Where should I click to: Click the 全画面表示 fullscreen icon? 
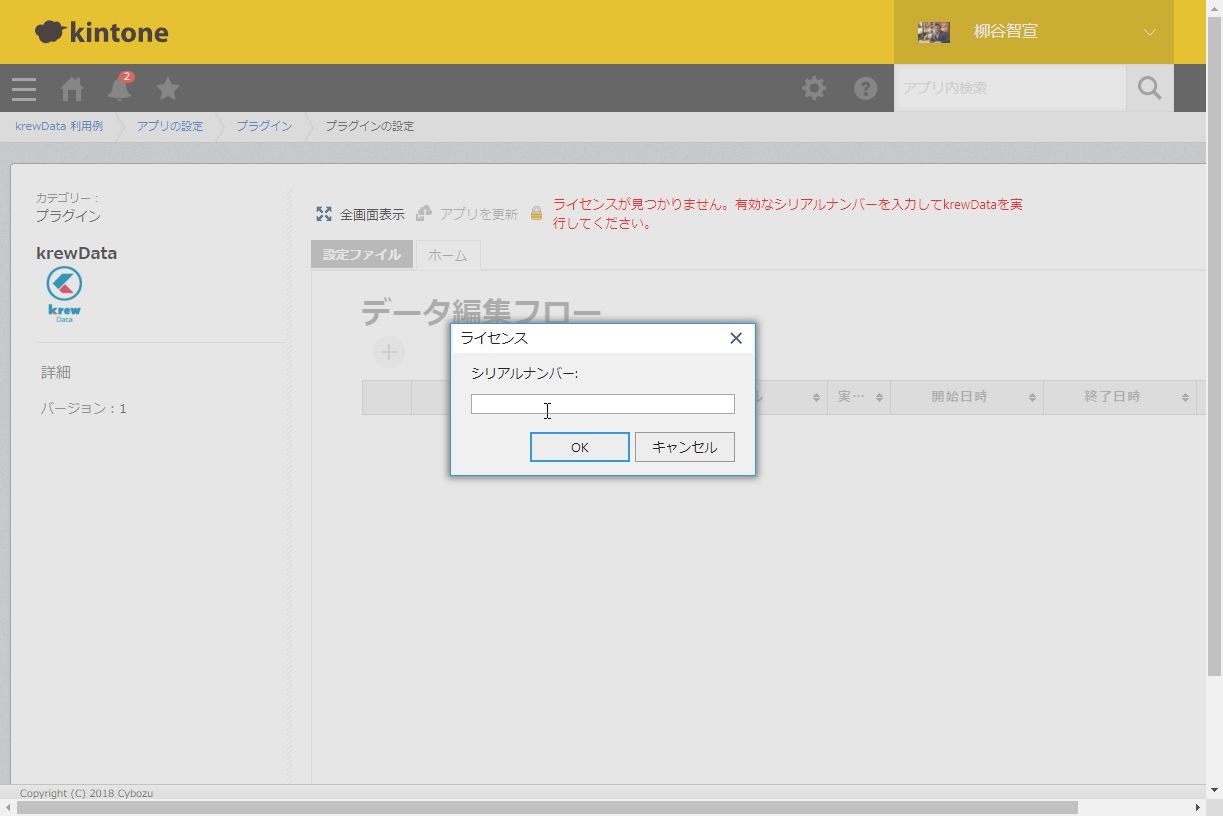324,214
